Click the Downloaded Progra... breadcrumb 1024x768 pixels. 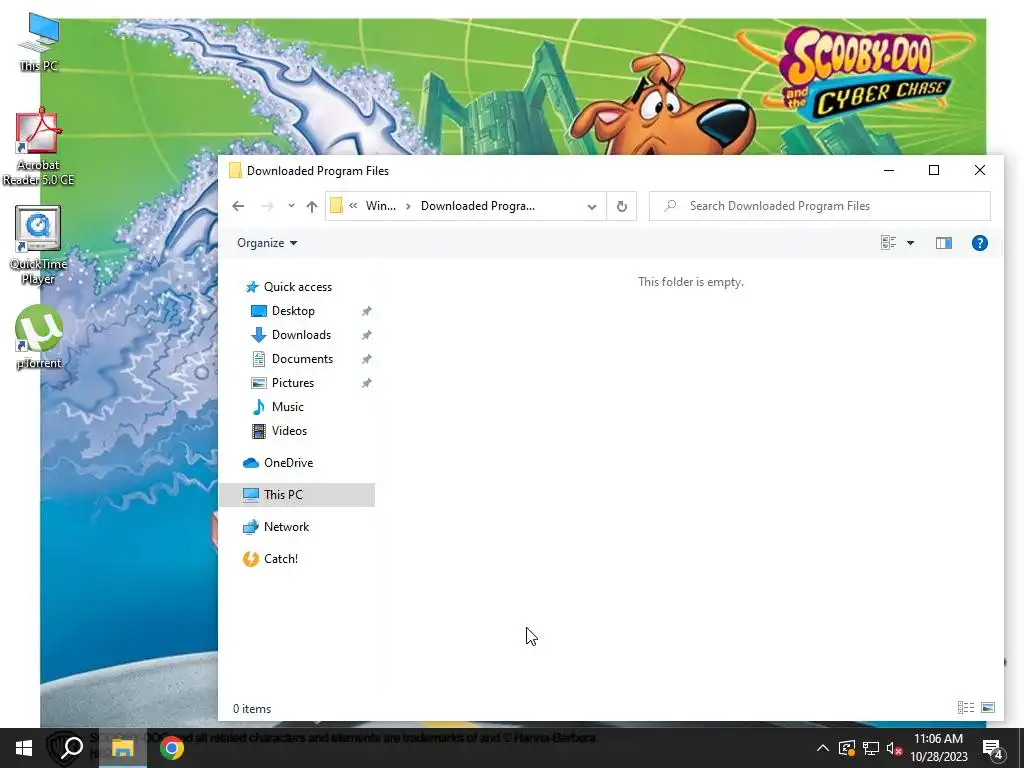click(477, 206)
